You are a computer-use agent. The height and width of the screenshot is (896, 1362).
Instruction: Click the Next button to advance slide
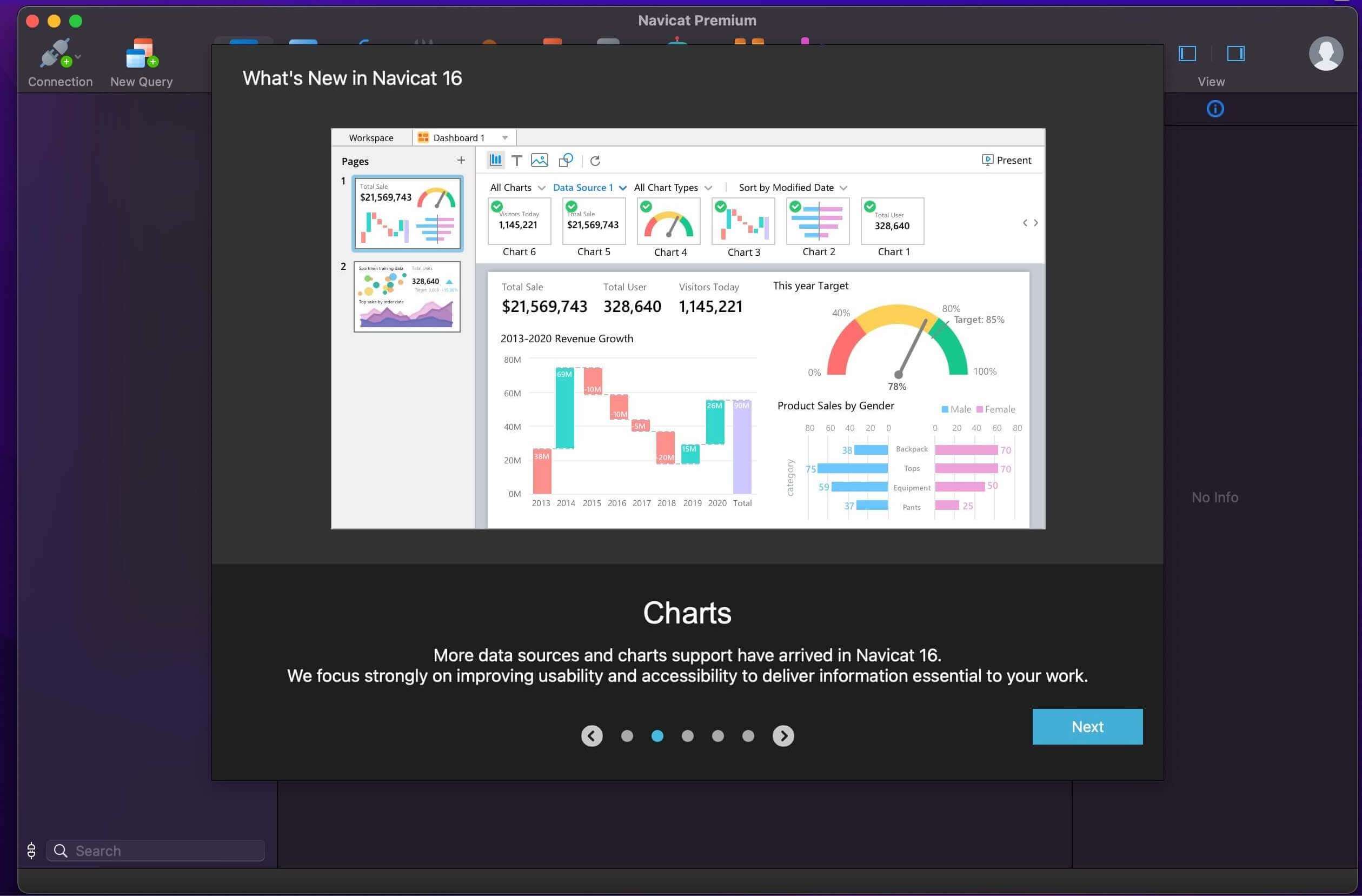[x=1087, y=727]
